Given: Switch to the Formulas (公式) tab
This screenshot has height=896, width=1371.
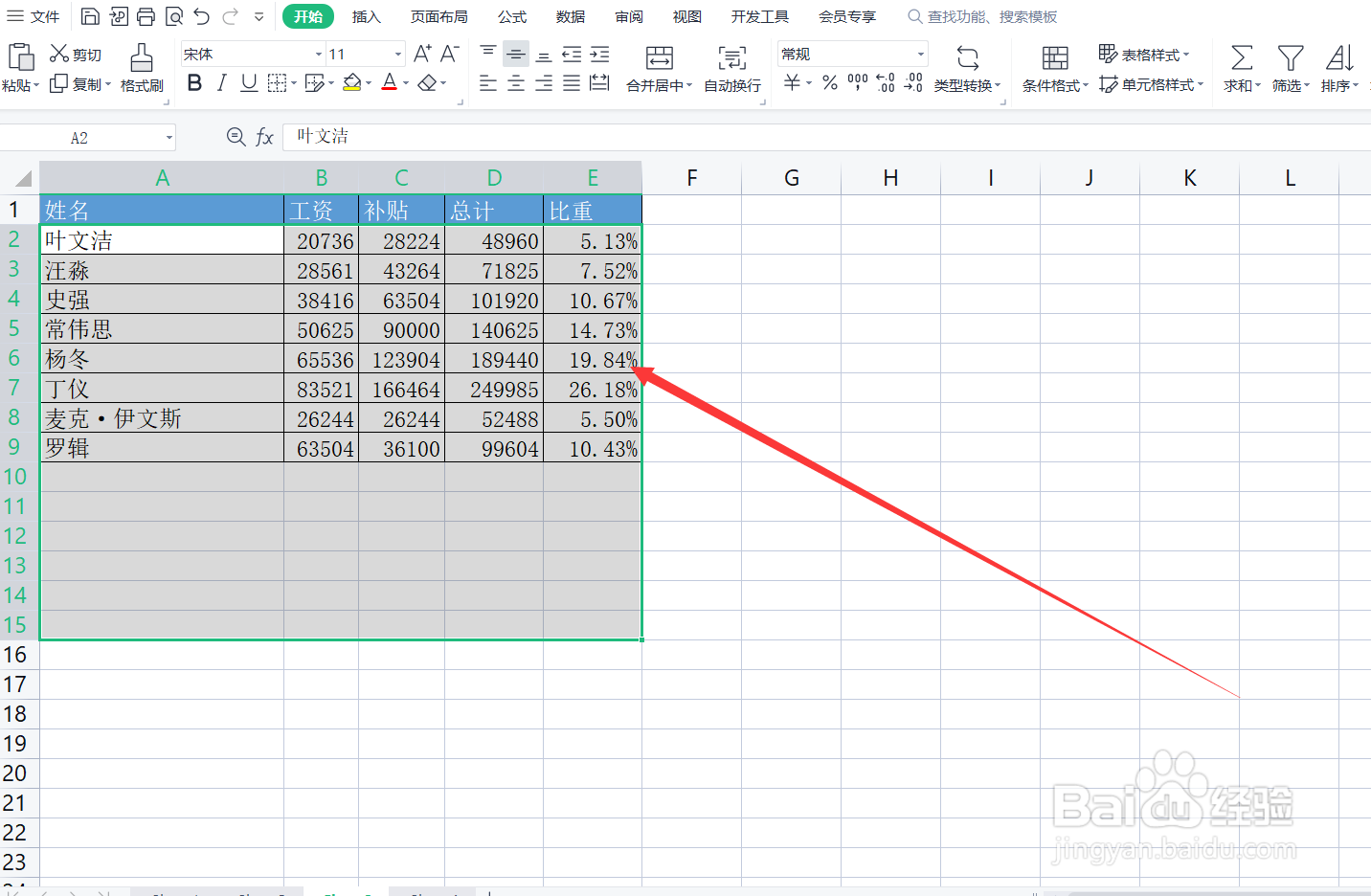Looking at the screenshot, I should [512, 16].
